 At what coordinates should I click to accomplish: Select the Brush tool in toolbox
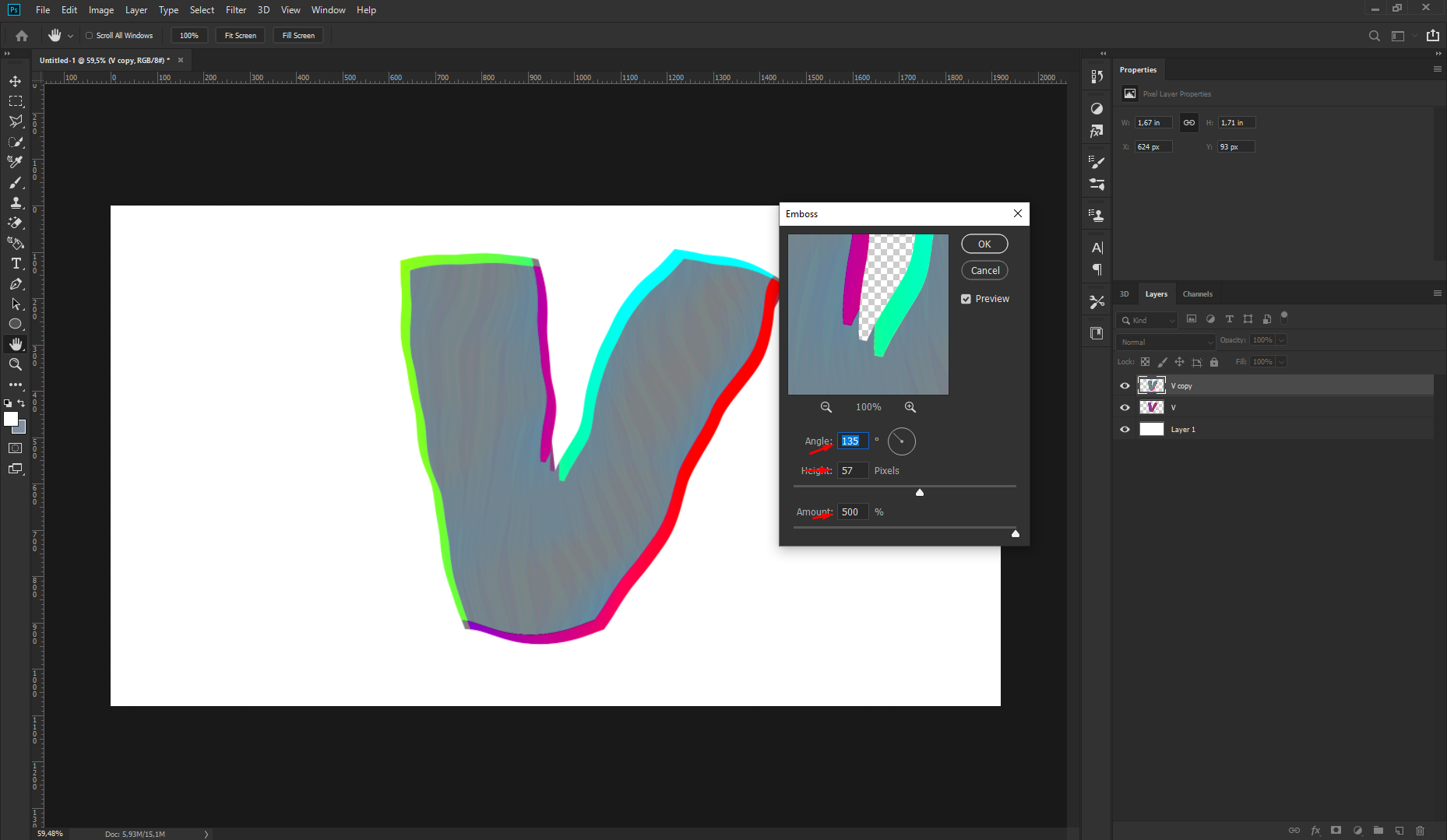point(16,182)
